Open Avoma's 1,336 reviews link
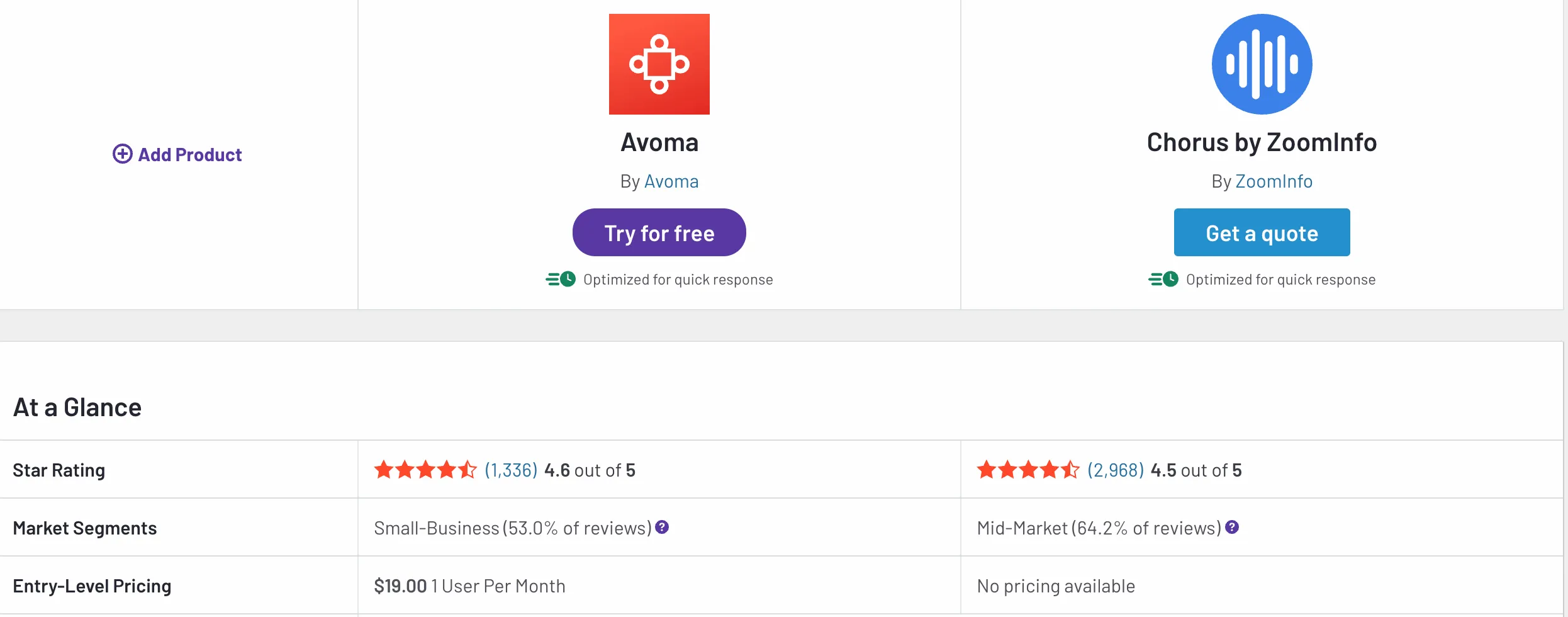The height and width of the screenshot is (617, 1568). pos(511,470)
